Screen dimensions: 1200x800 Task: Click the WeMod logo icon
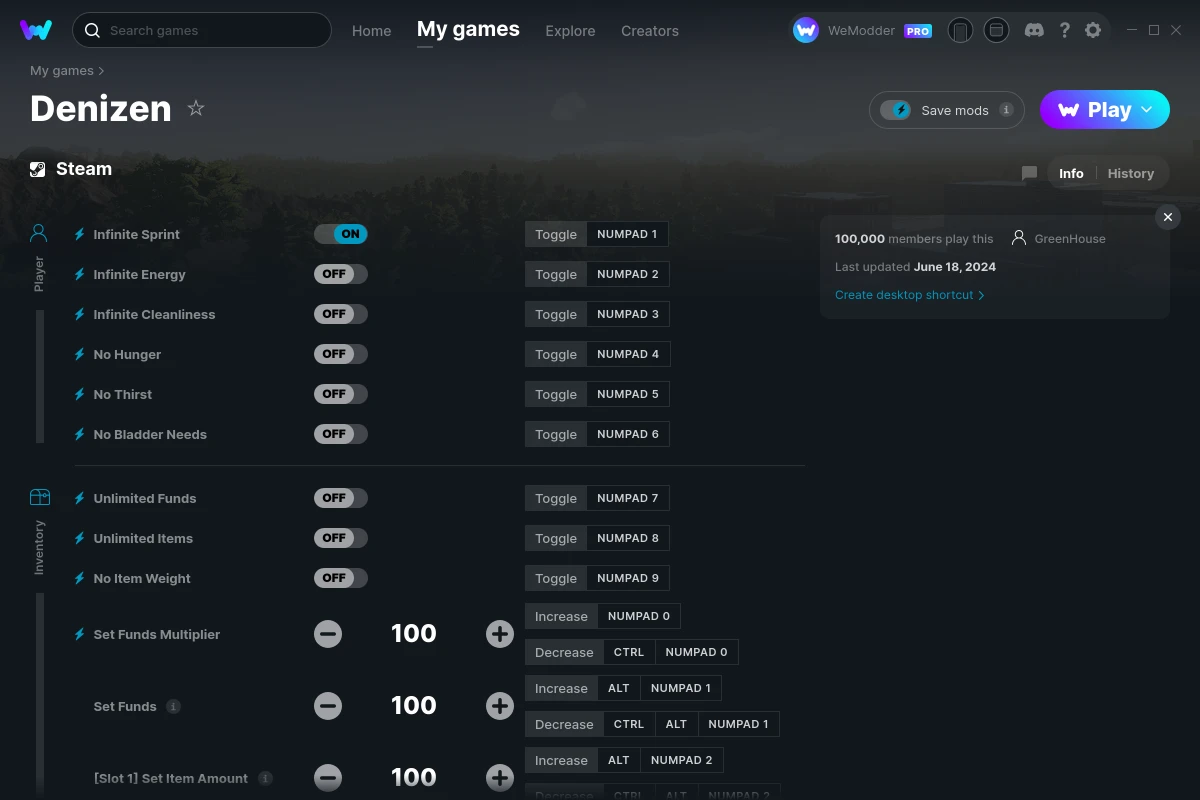(x=37, y=30)
